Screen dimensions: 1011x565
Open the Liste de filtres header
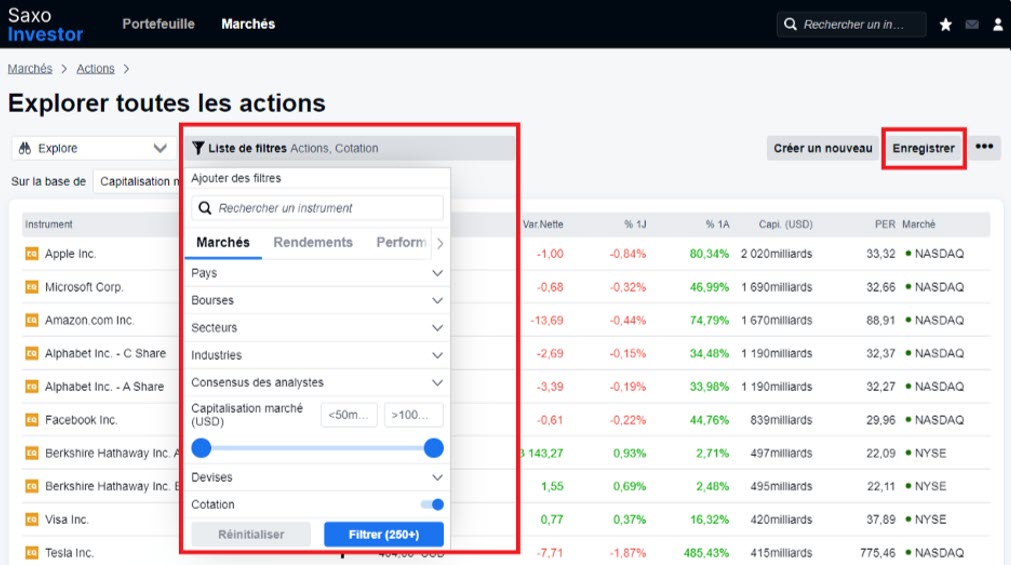click(350, 148)
